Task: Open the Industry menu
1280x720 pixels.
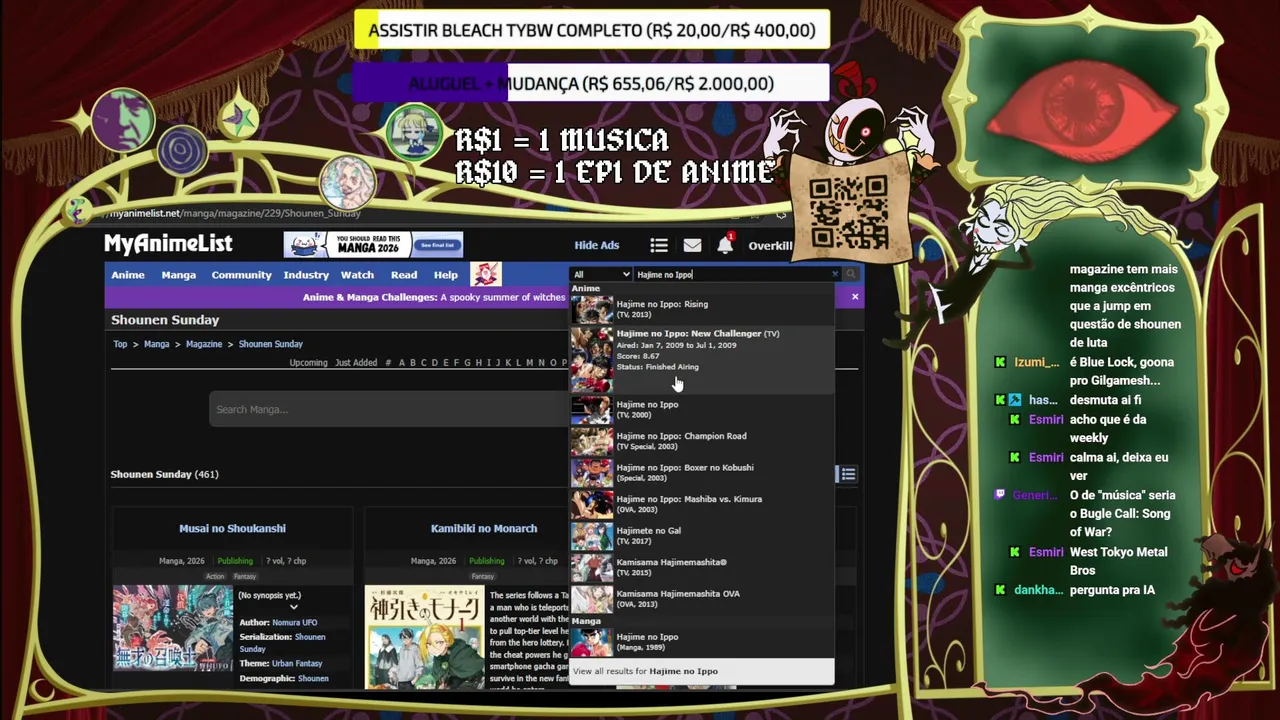Action: pyautogui.click(x=306, y=275)
